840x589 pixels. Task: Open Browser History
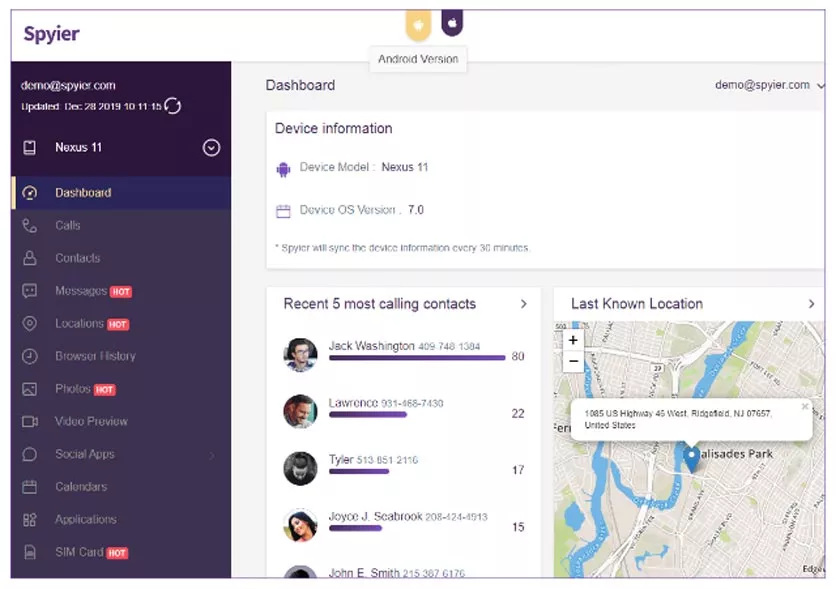coord(95,356)
